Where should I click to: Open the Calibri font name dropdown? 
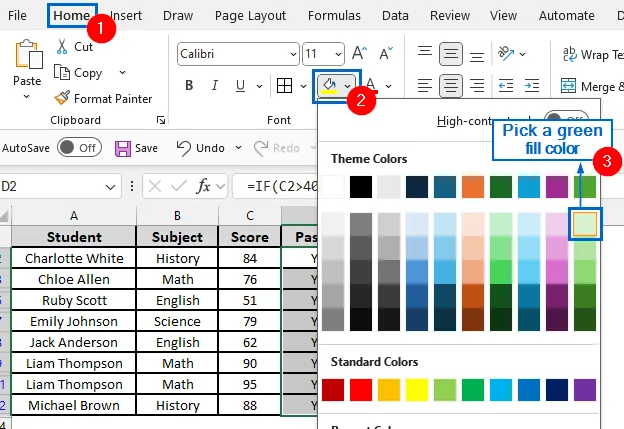293,54
